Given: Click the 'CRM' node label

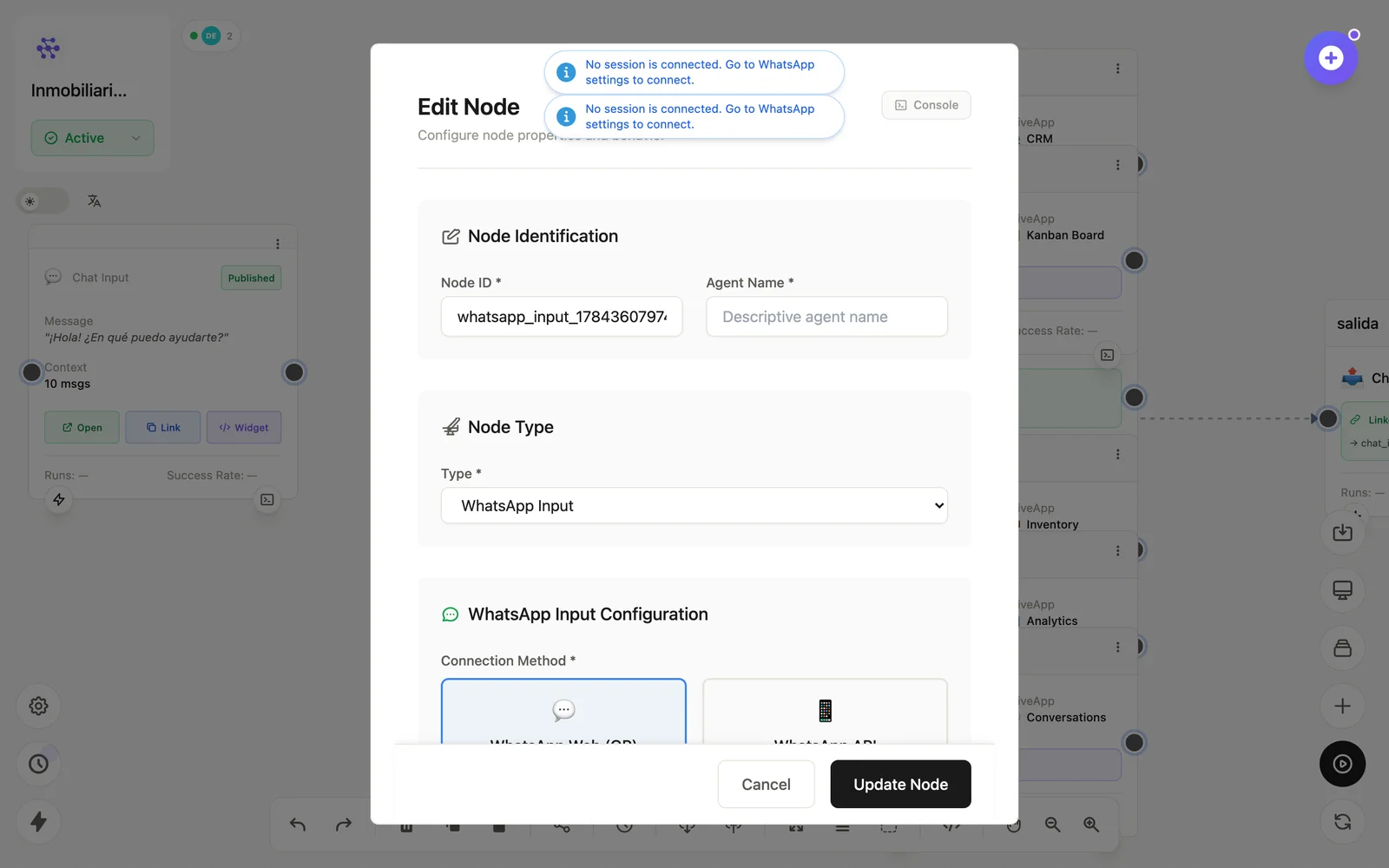Looking at the screenshot, I should point(1039,139).
